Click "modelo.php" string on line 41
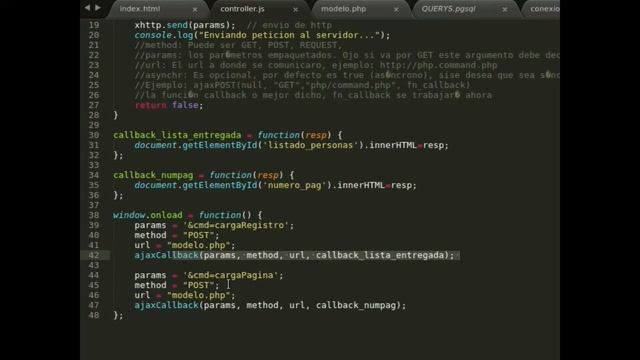This screenshot has width=640, height=360. pyautogui.click(x=199, y=245)
